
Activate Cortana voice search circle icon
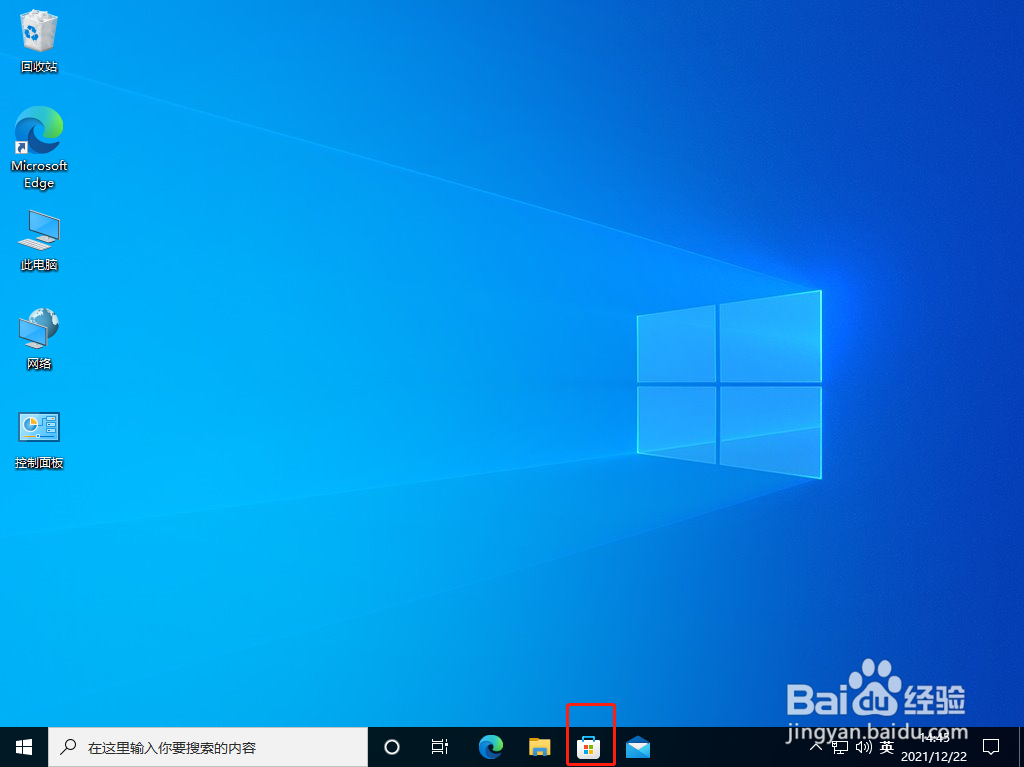click(391, 746)
